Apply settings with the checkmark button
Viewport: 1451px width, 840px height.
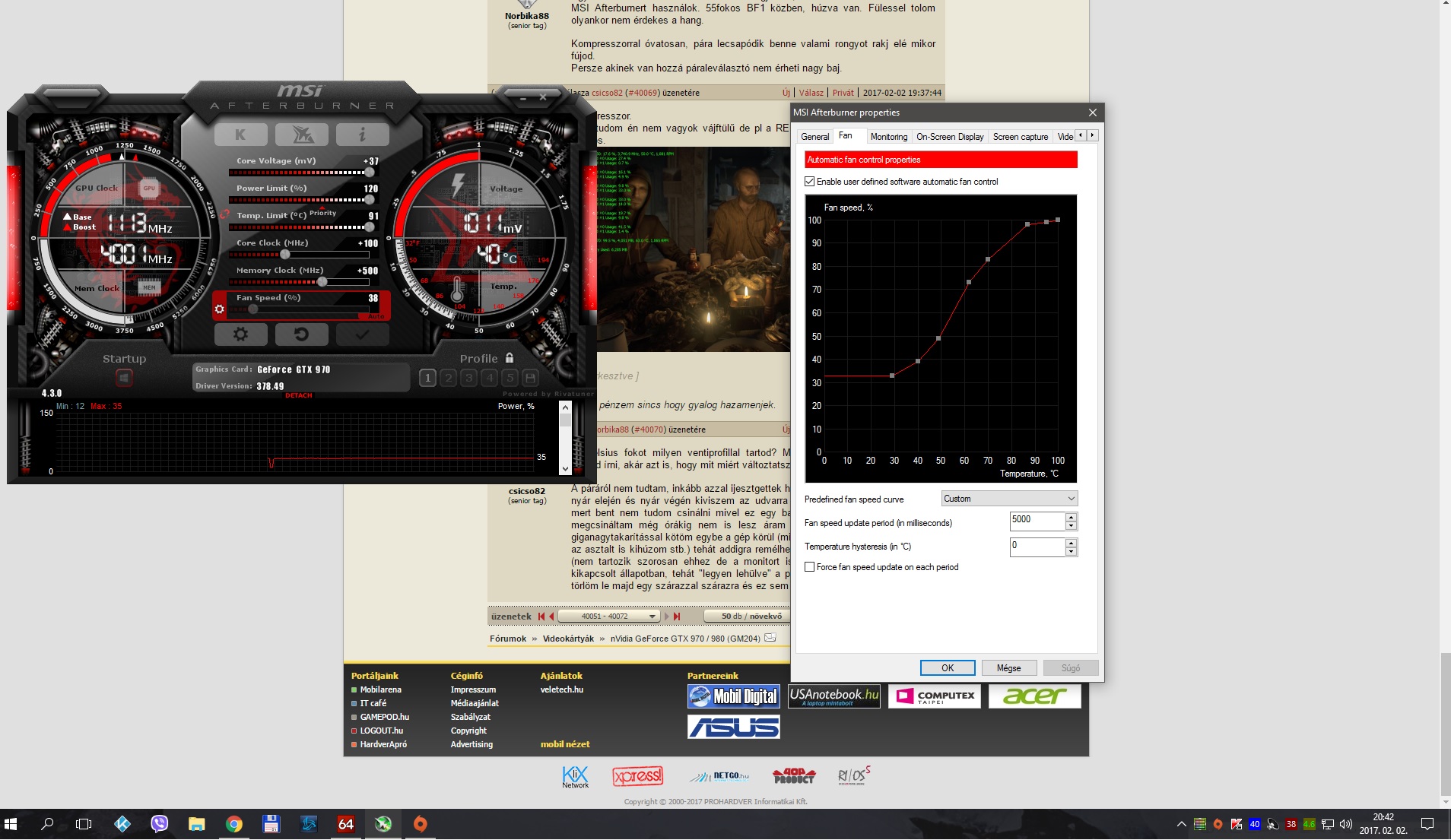click(362, 334)
